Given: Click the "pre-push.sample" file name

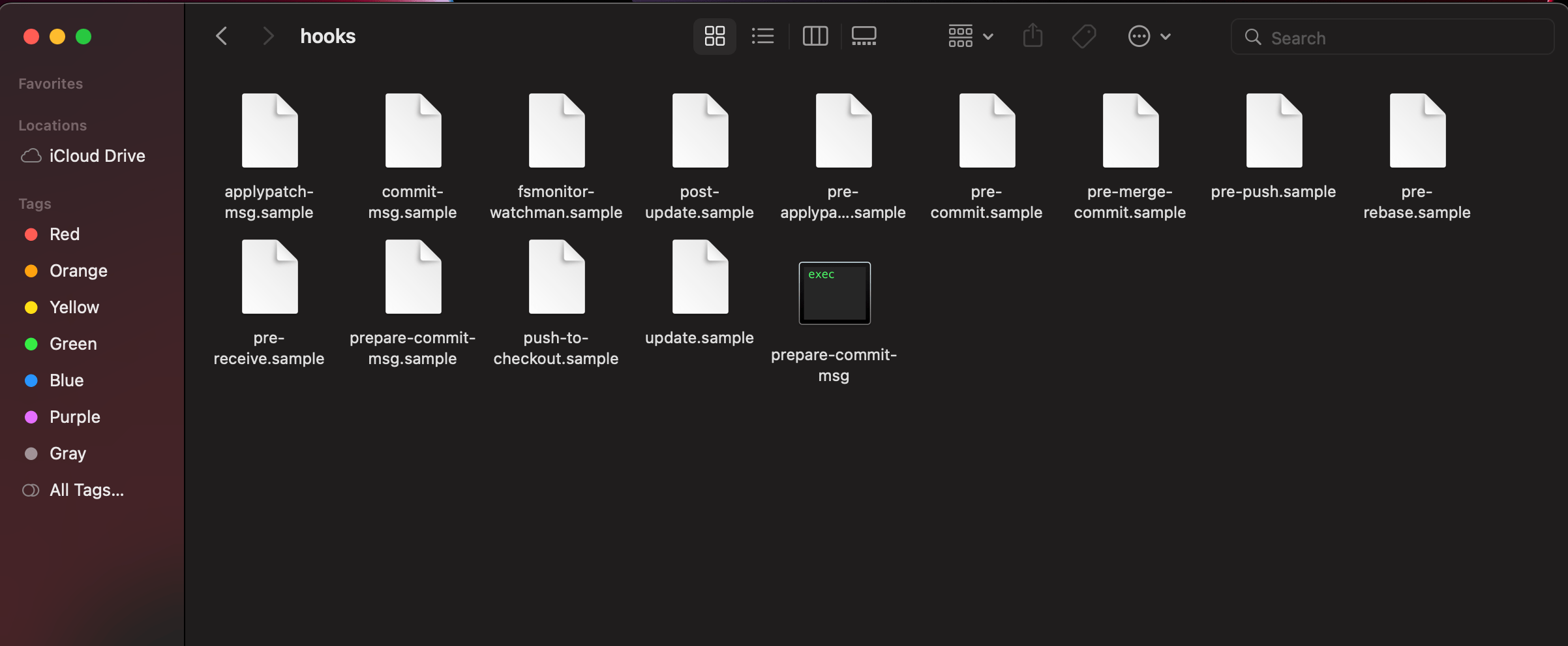Looking at the screenshot, I should [1273, 192].
